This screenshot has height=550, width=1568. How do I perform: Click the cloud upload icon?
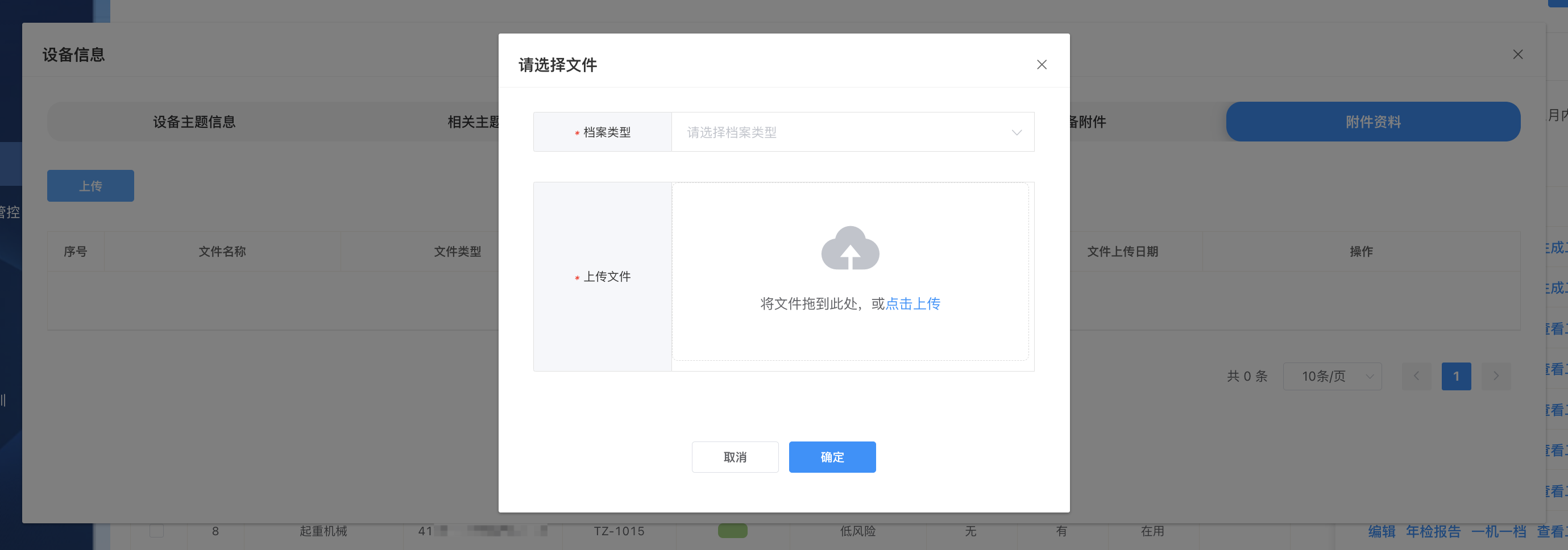tap(850, 248)
